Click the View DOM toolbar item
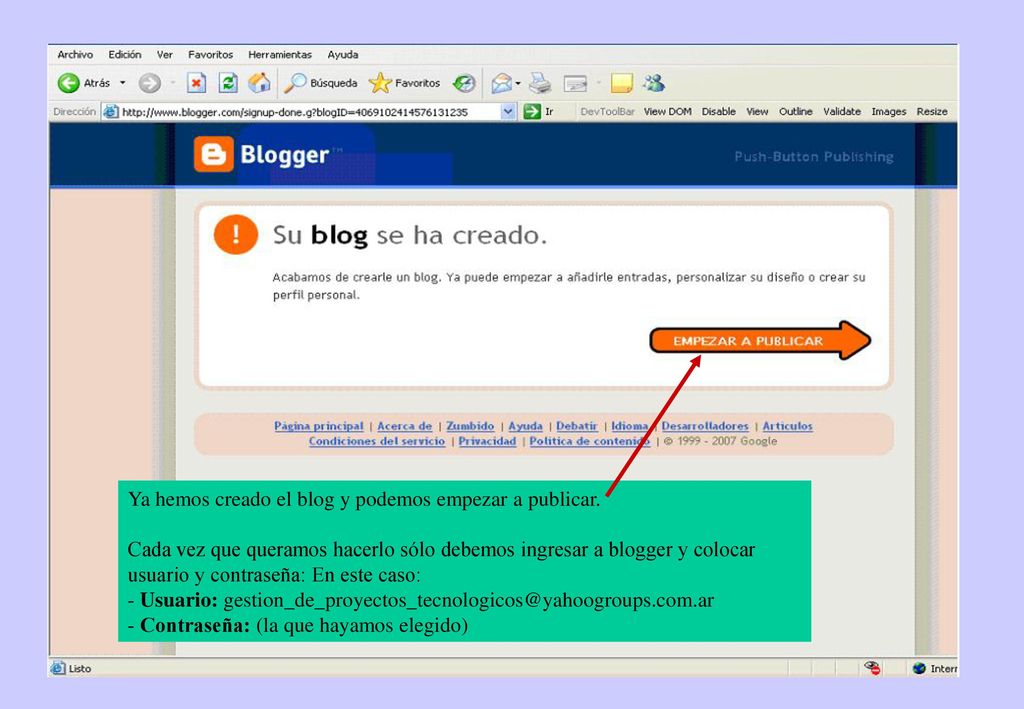Viewport: 1024px width, 709px height. tap(667, 112)
